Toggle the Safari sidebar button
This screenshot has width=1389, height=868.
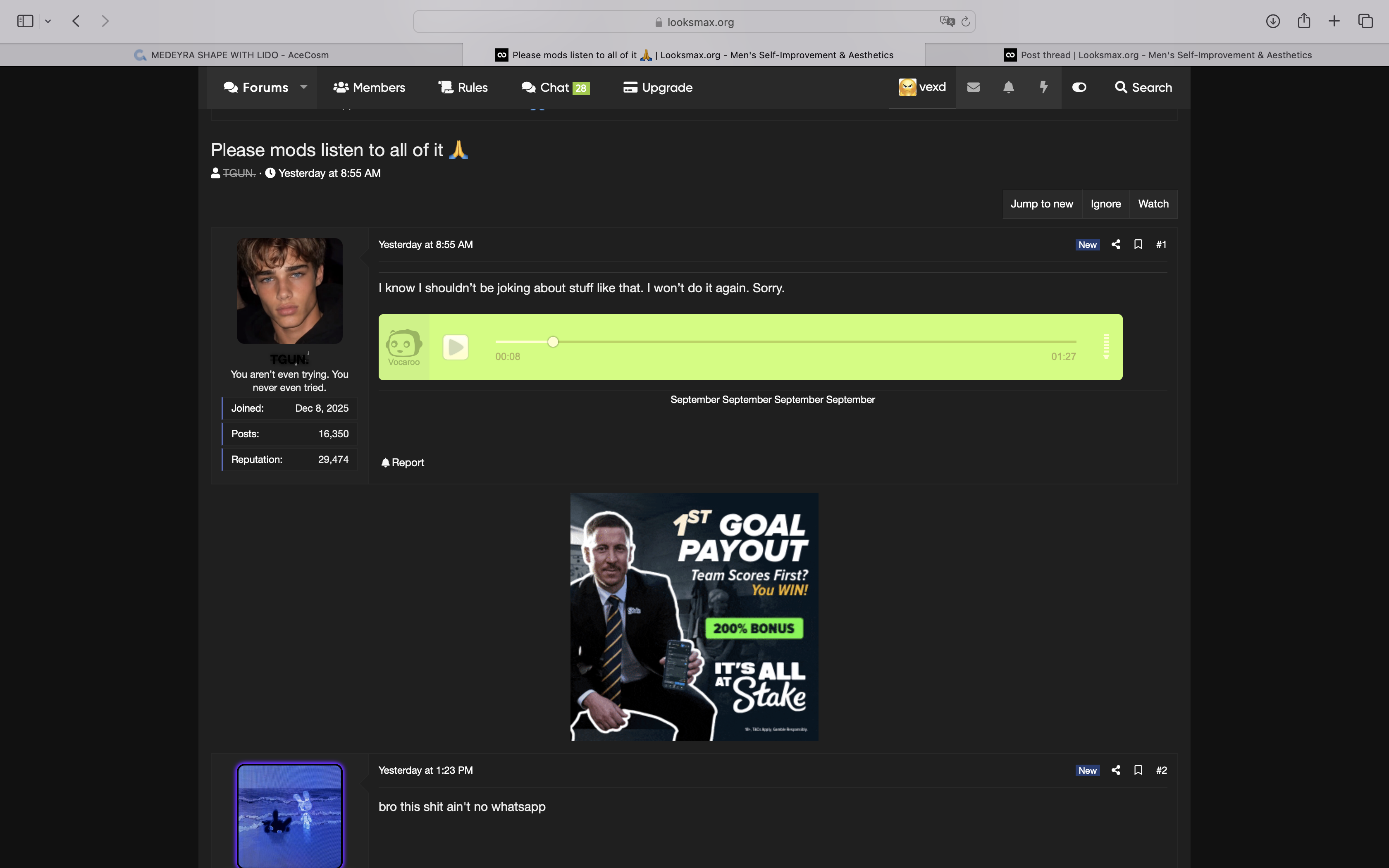[x=25, y=21]
